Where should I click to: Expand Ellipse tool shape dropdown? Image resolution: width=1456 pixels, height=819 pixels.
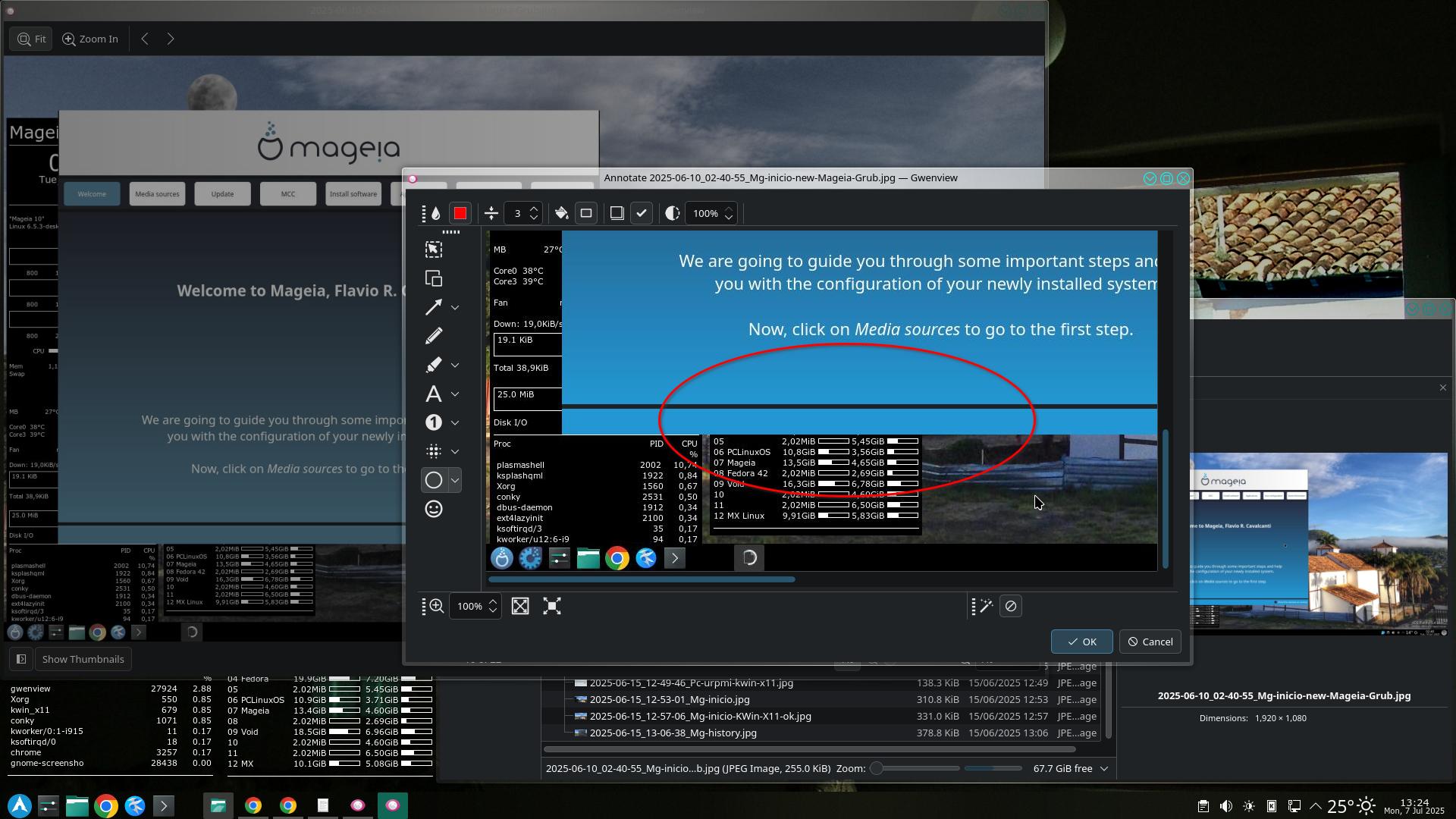pos(455,480)
